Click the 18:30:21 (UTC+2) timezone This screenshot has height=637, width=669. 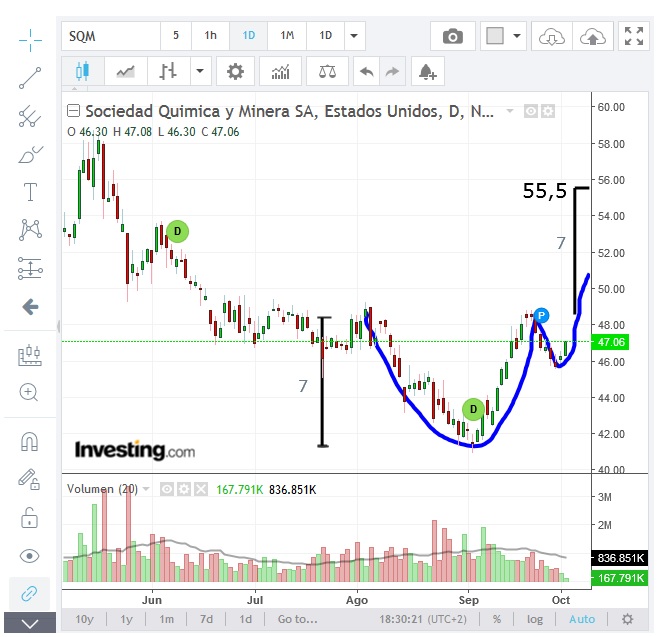423,619
